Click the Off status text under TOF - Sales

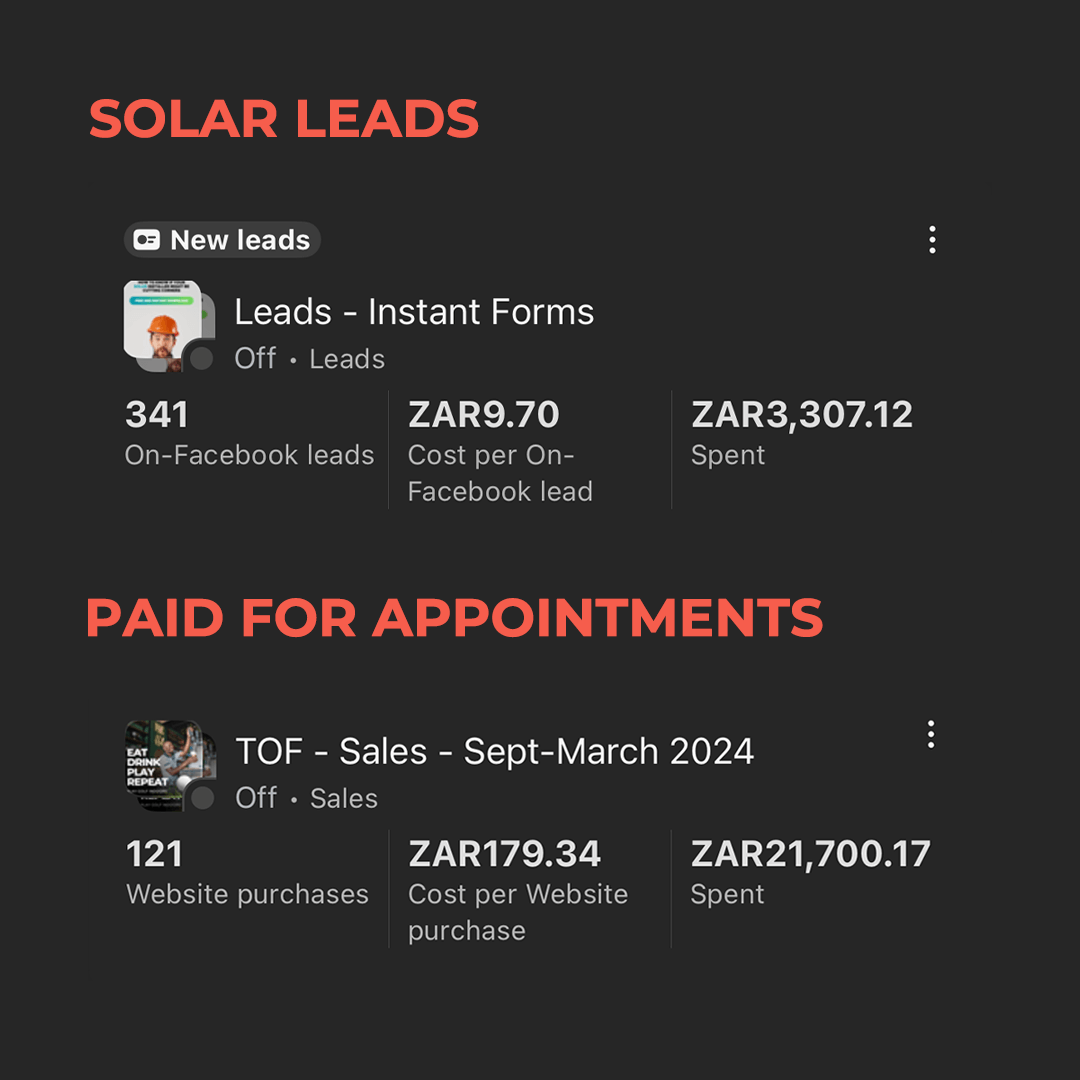[256, 798]
